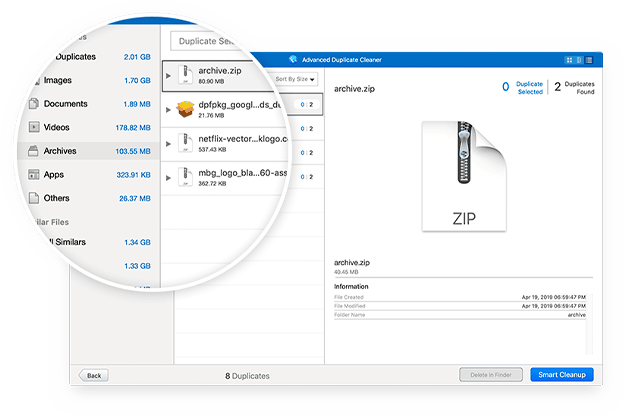Click the File Created date value
Viewport: 625px width, 418px height.
pos(554,297)
